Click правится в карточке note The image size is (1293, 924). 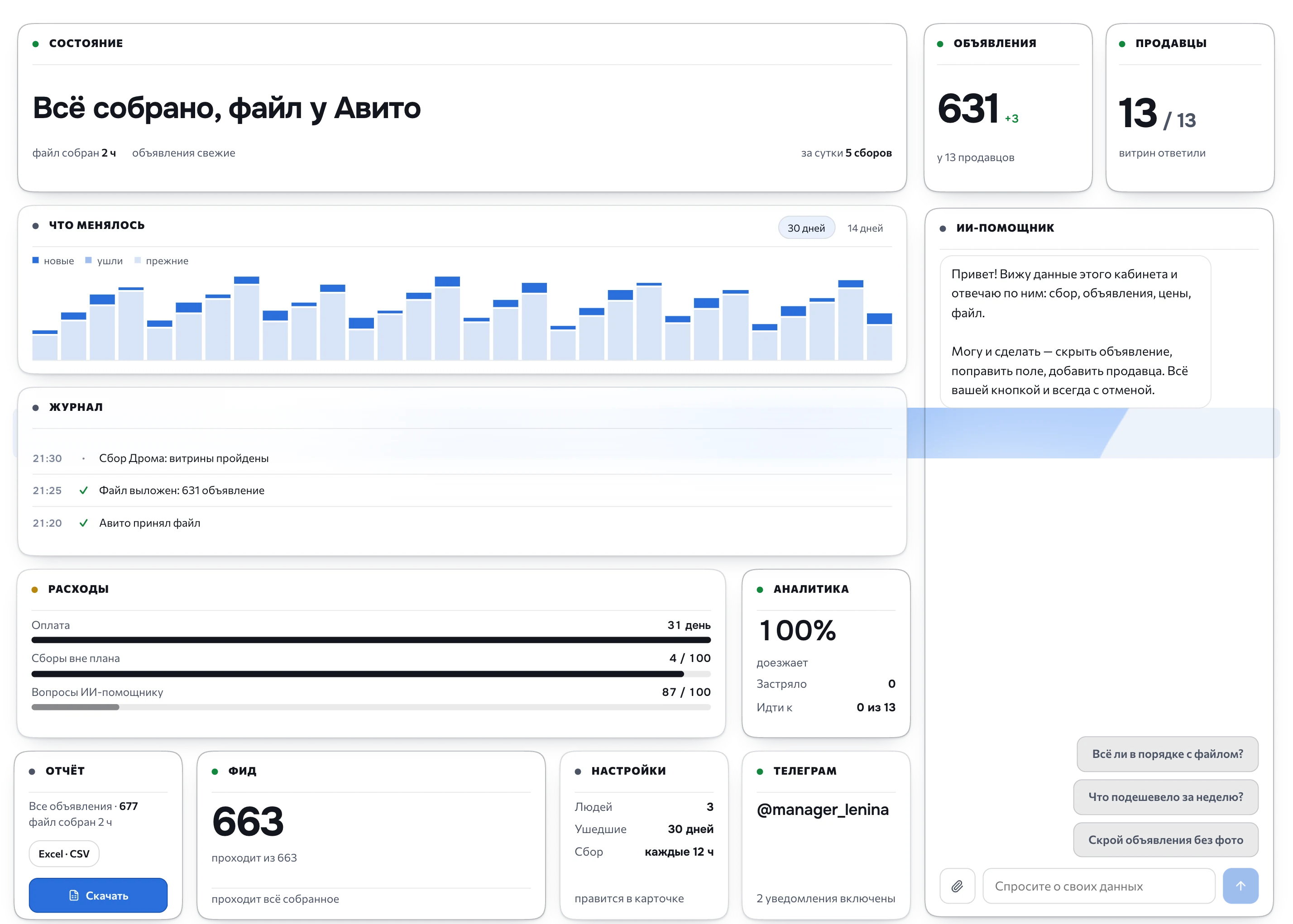pyautogui.click(x=629, y=898)
